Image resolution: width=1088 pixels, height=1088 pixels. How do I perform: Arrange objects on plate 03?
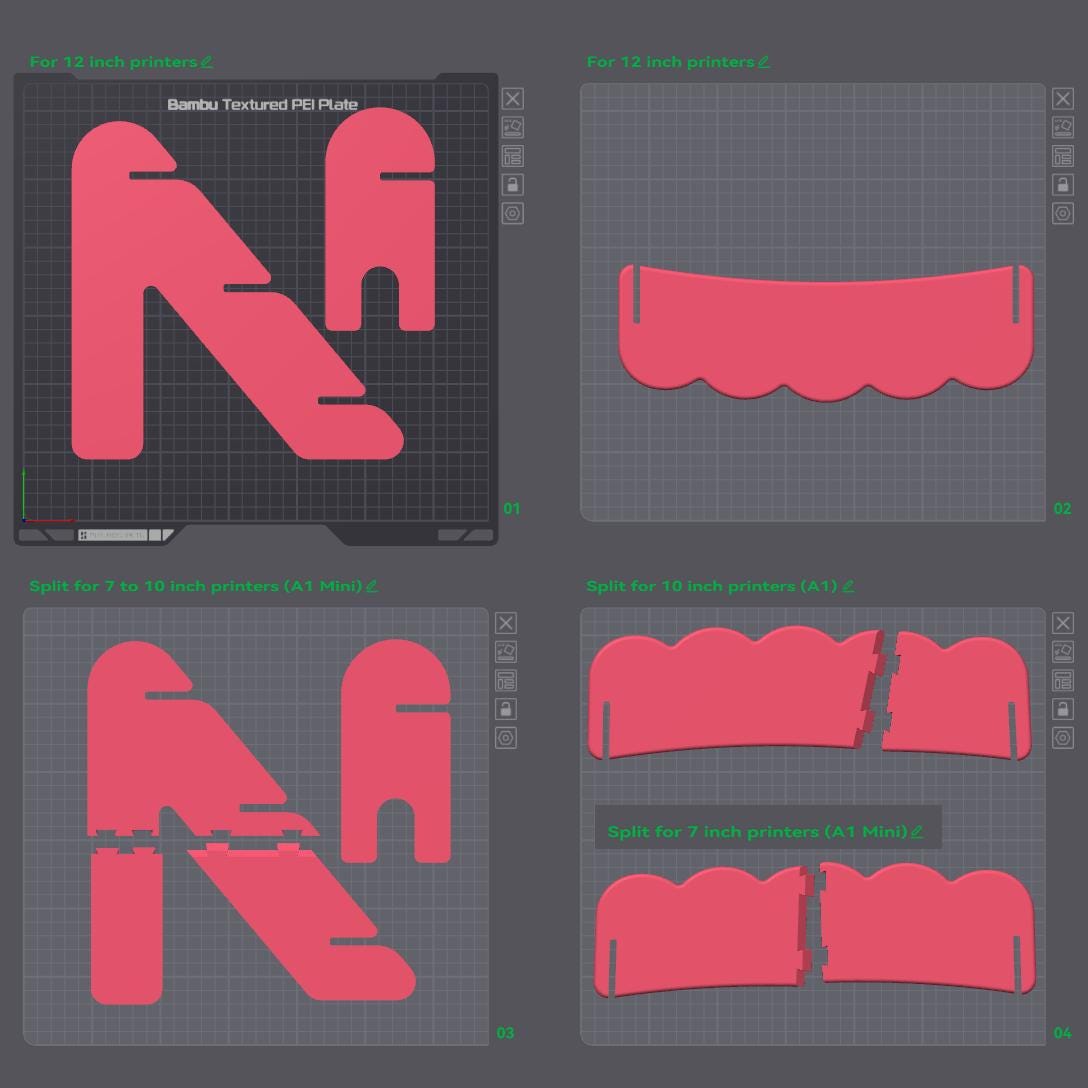coord(506,681)
